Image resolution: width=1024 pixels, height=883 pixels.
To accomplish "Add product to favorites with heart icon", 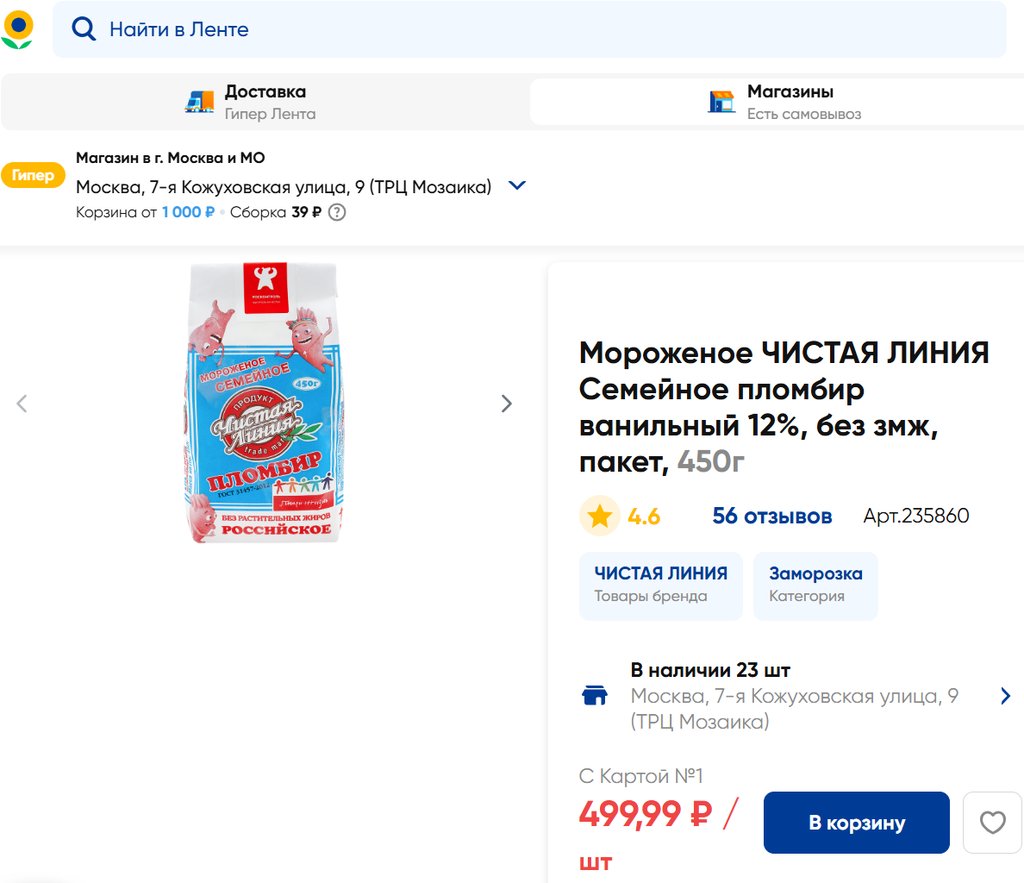I will [x=992, y=823].
